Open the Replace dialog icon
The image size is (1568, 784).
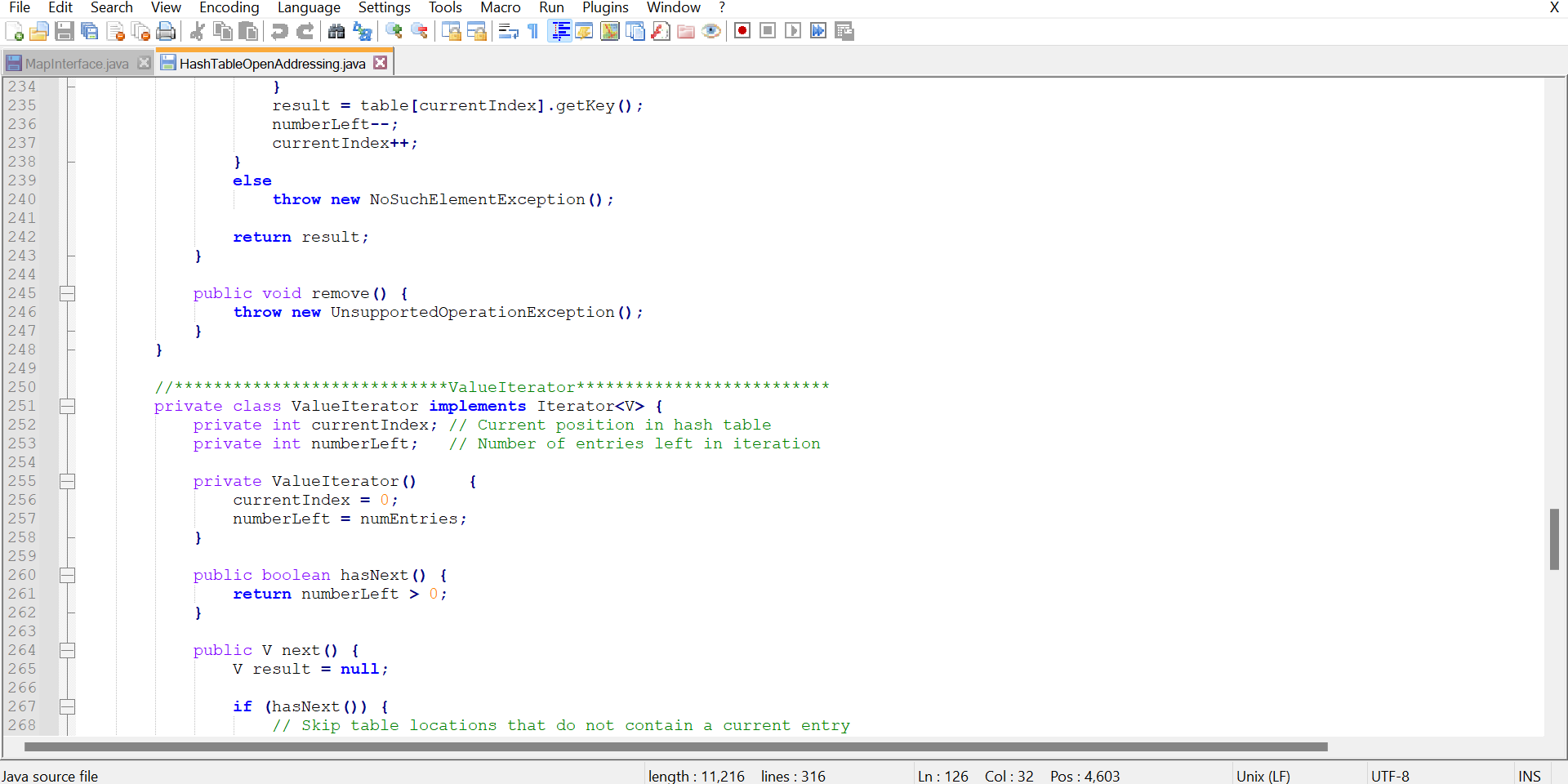362,30
